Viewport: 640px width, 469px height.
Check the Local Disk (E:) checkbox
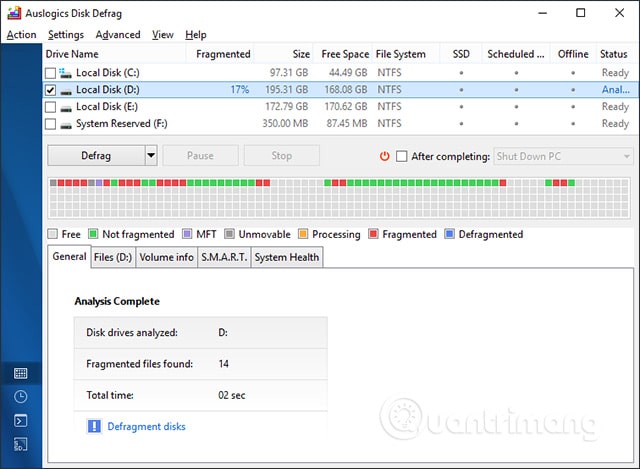click(x=50, y=107)
